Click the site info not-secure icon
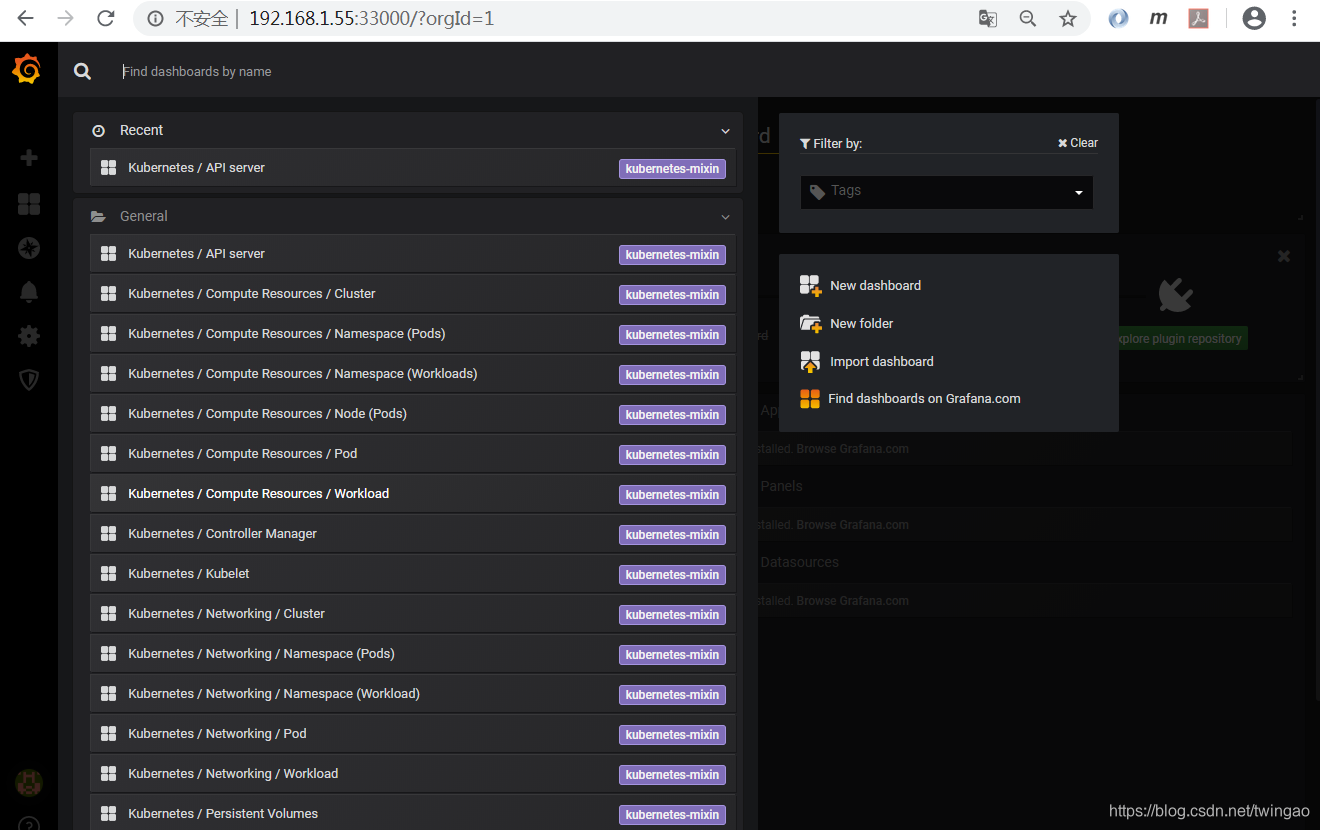 pos(155,18)
